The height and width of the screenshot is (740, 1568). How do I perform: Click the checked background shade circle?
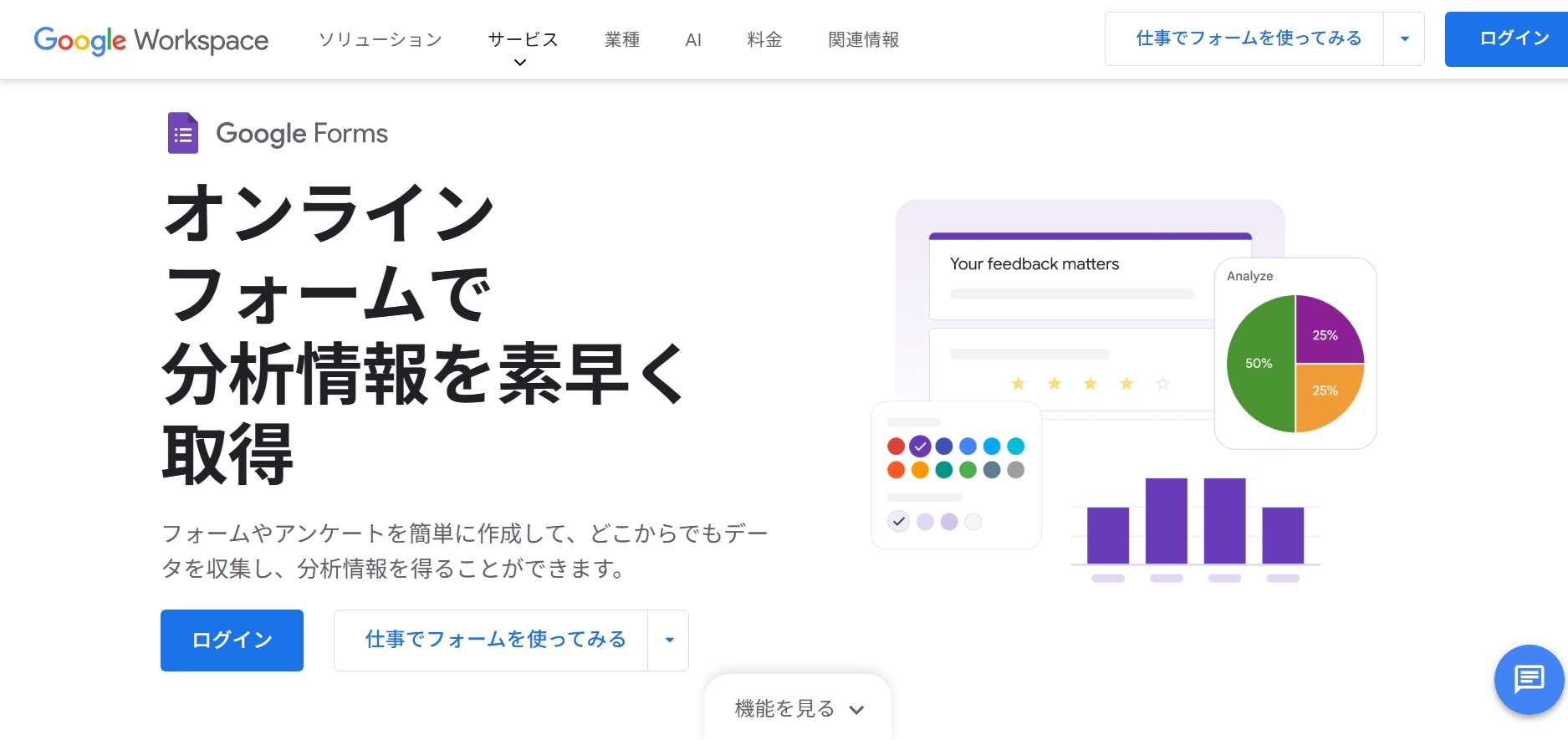pyautogui.click(x=899, y=522)
